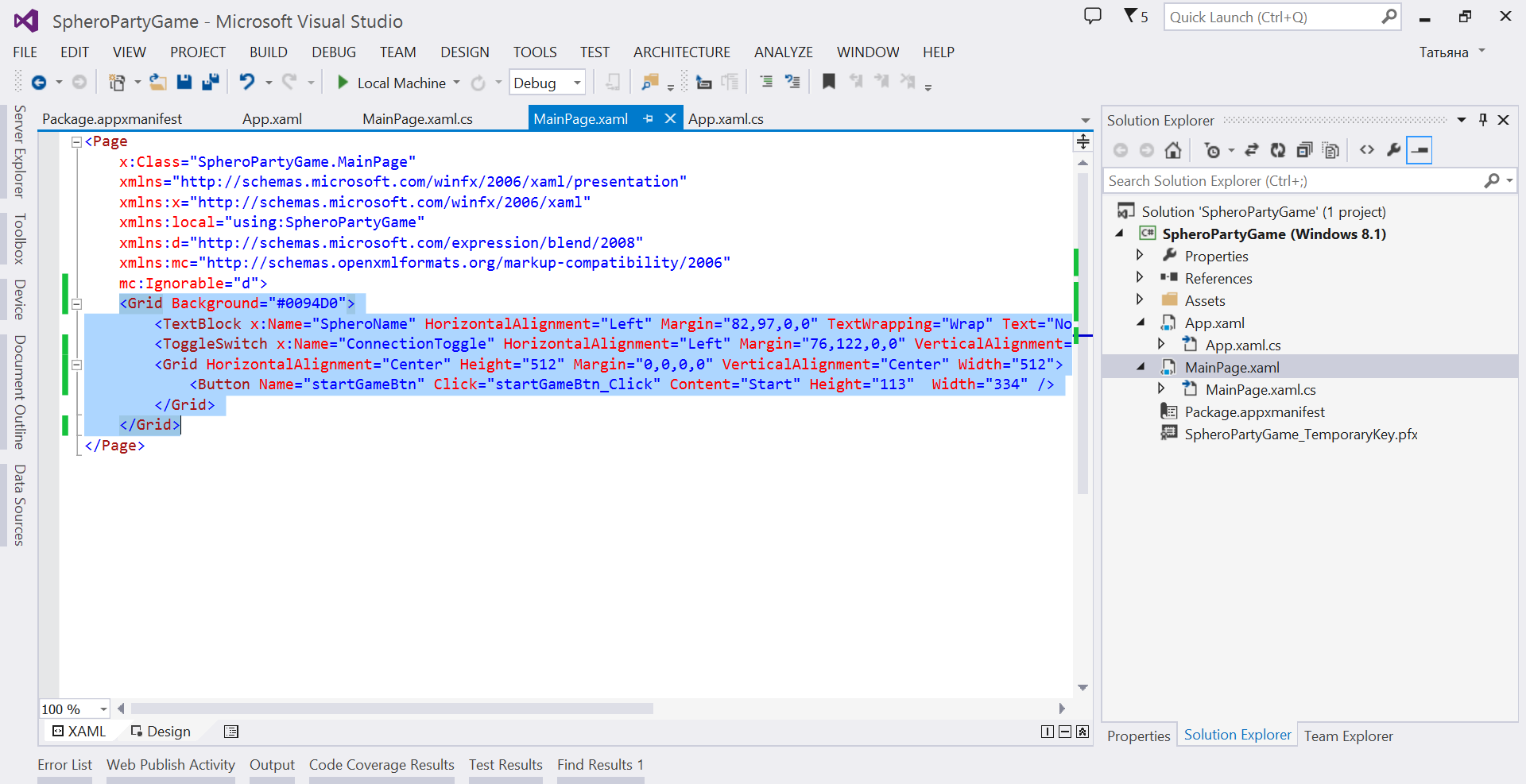Collapse all nodes in Solution Explorer
1526x784 pixels.
click(1303, 150)
